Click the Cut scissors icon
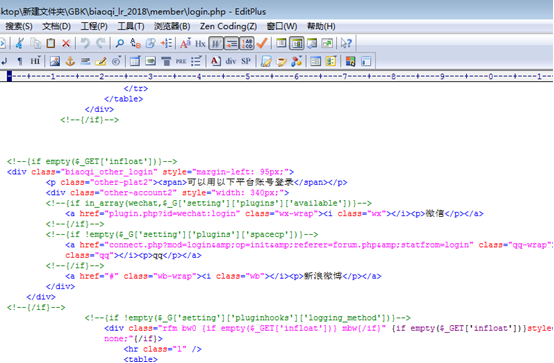 (x=20, y=43)
